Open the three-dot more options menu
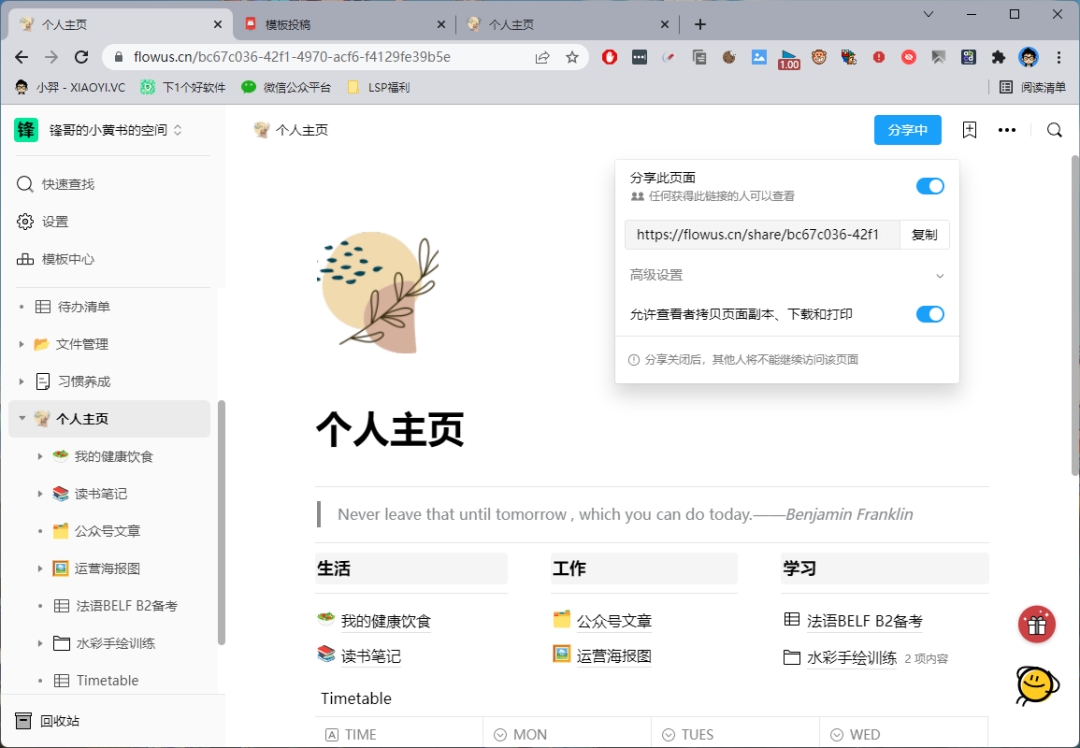 pyautogui.click(x=1007, y=130)
